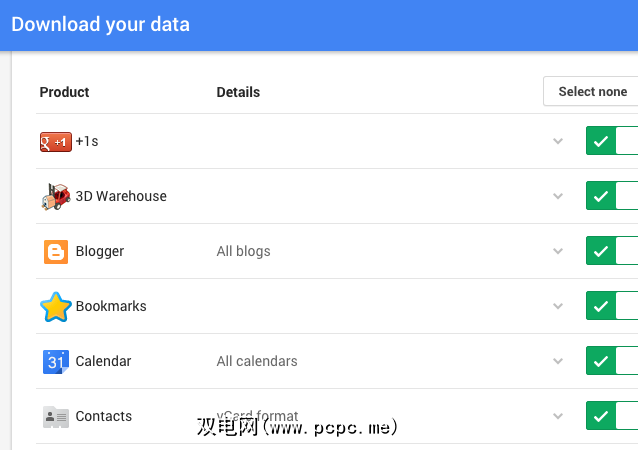The width and height of the screenshot is (638, 450).
Task: Click the Bookmarks star icon
Action: [55, 306]
